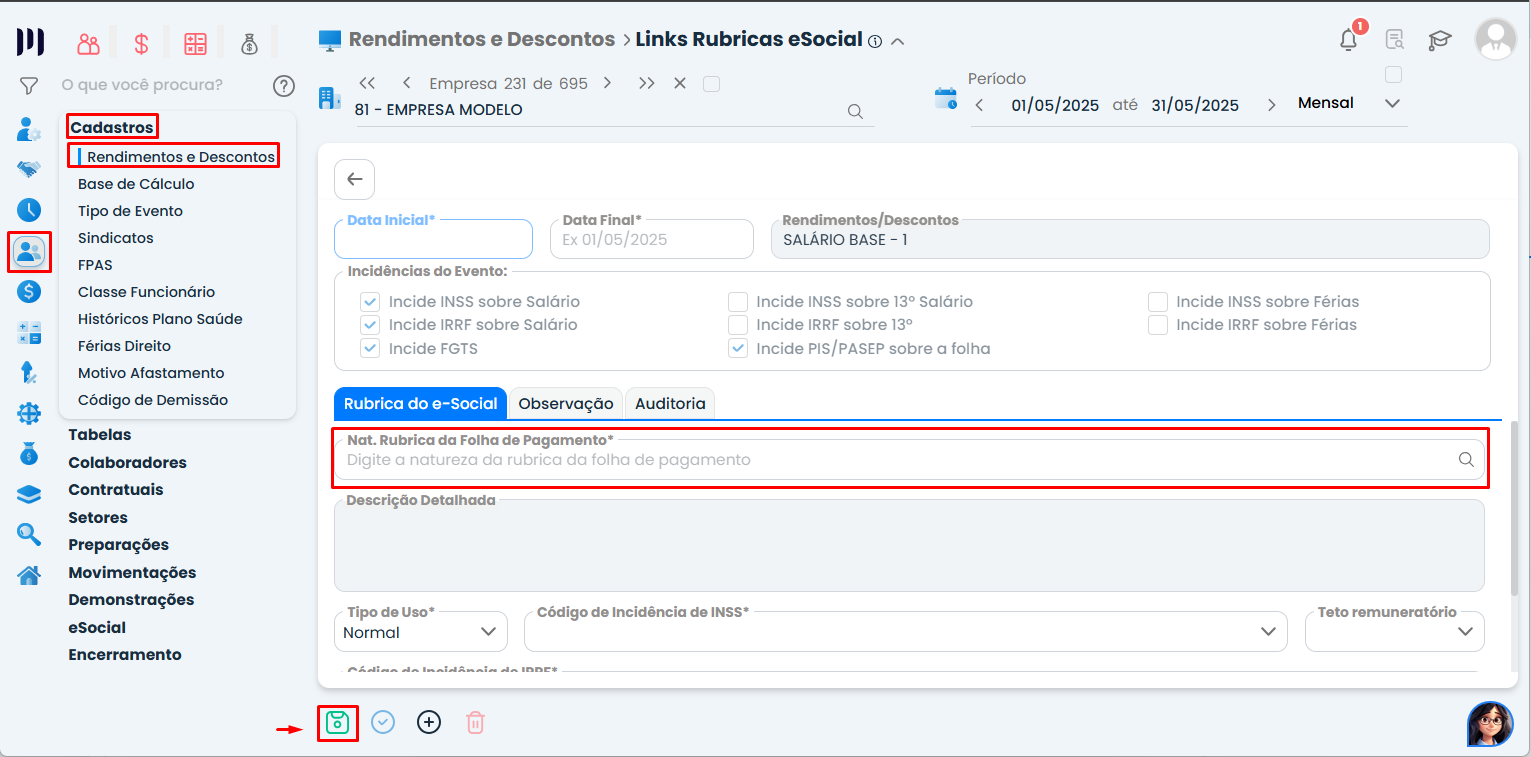
Task: Switch to the Auditoria tab
Action: coord(670,404)
